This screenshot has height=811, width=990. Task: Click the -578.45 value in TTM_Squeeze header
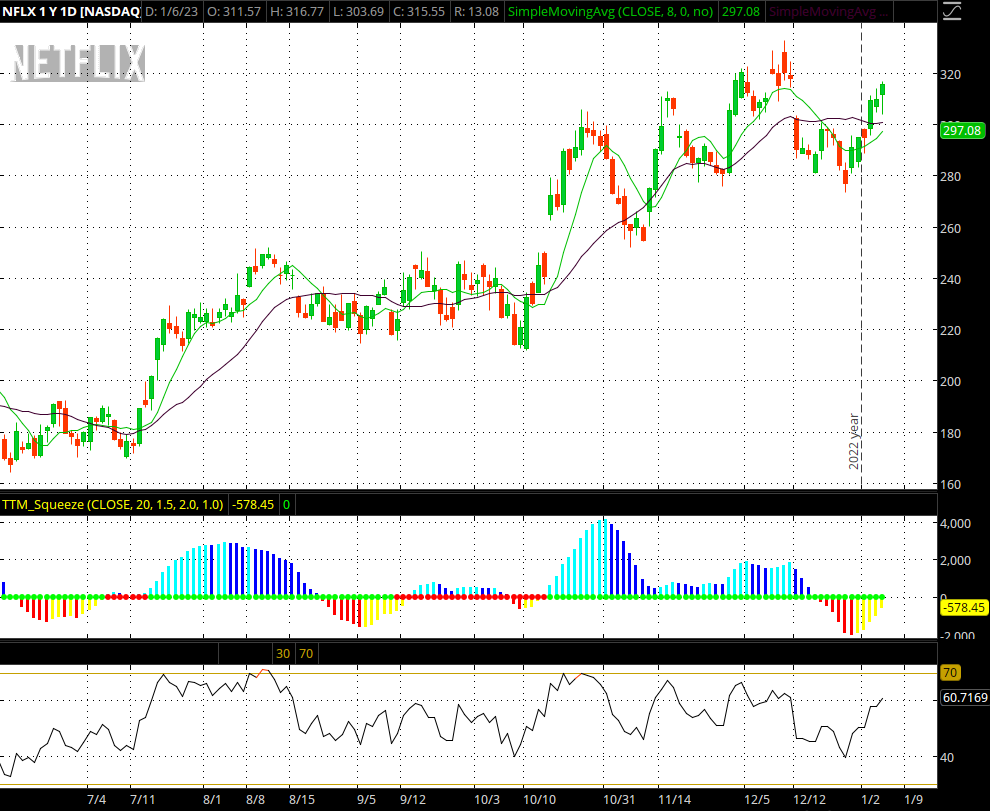(253, 504)
